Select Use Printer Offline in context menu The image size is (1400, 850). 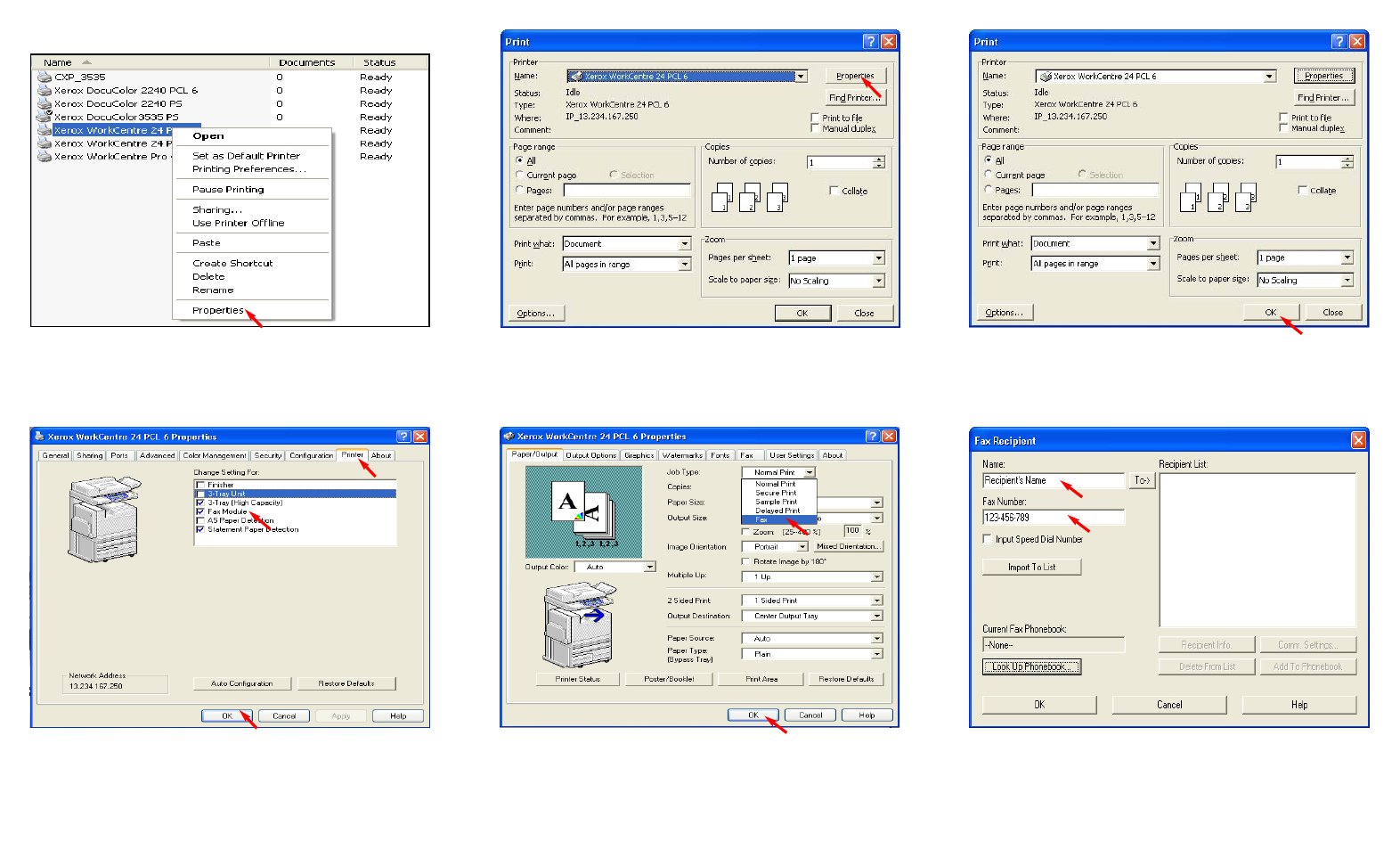(x=239, y=223)
